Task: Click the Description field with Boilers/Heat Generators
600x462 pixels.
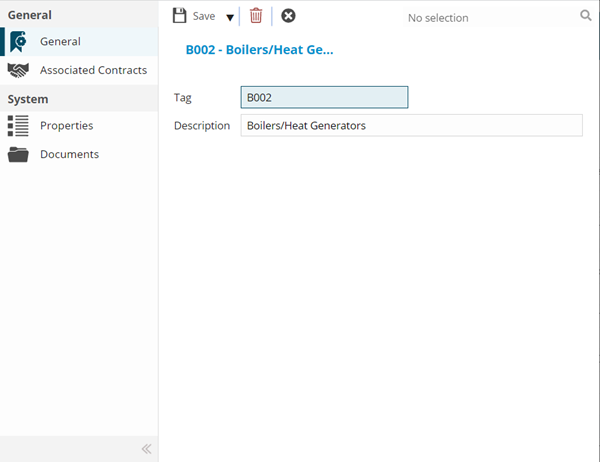Action: (x=411, y=126)
